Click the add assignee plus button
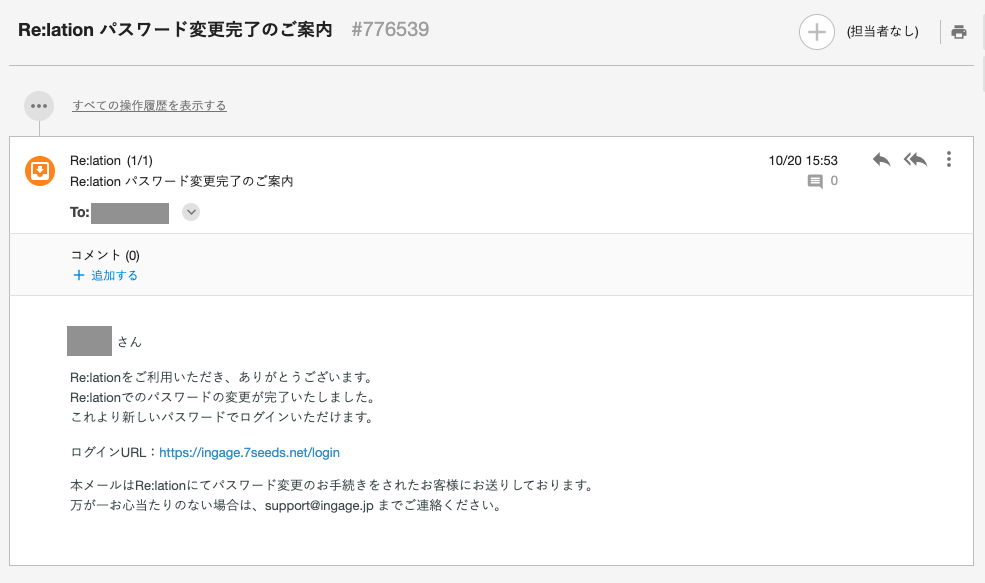Image resolution: width=985 pixels, height=583 pixels. point(816,31)
